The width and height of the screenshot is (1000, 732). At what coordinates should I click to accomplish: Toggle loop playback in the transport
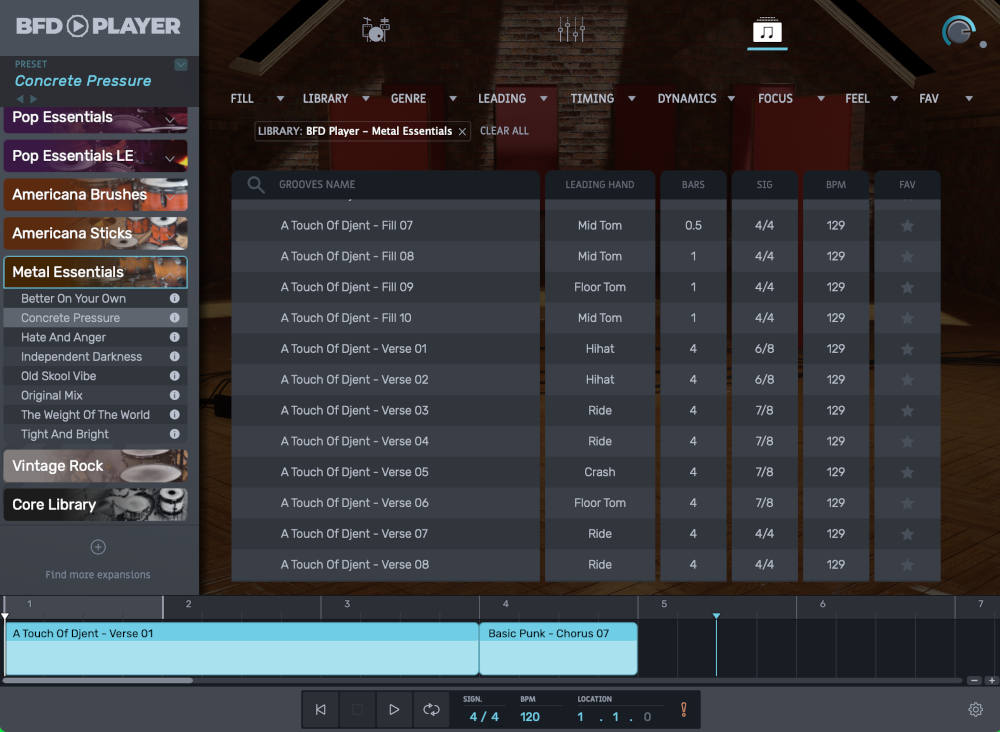tap(431, 709)
